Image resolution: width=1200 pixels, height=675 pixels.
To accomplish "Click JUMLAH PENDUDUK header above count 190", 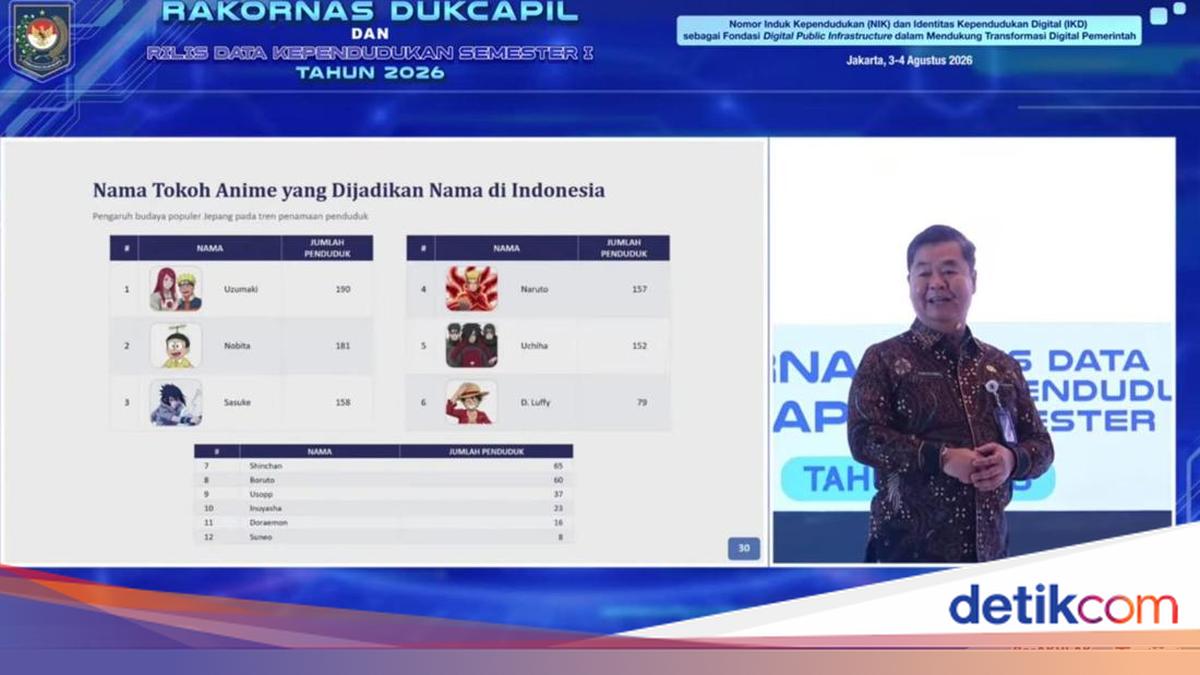I will [x=326, y=248].
